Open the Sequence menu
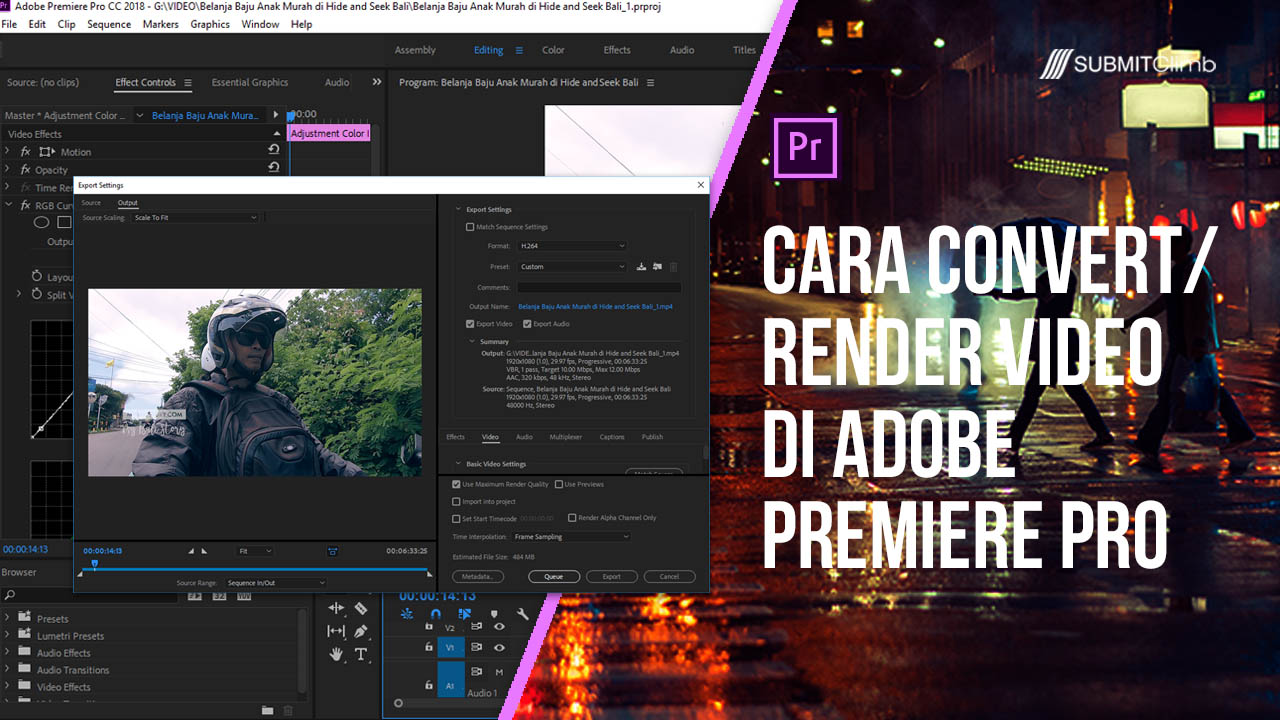The width and height of the screenshot is (1280, 720). 109,24
